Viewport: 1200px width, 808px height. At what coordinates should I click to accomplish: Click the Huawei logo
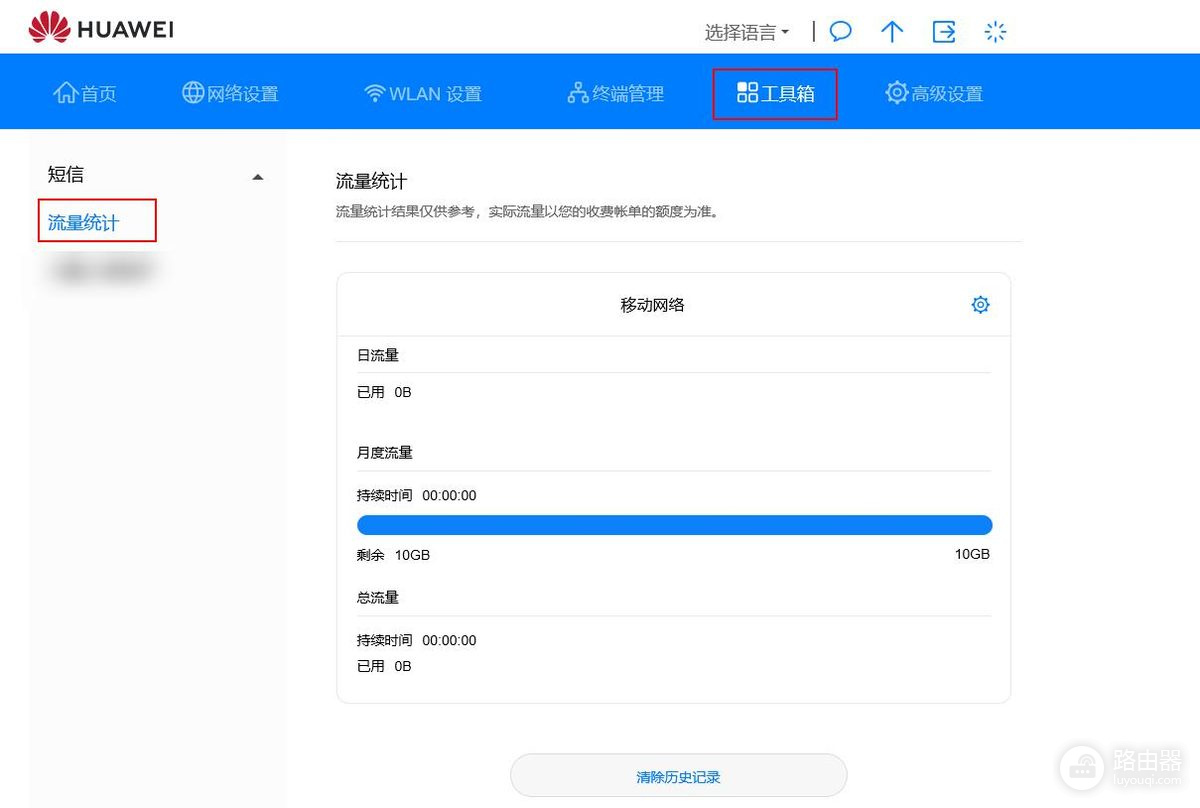coord(101,29)
